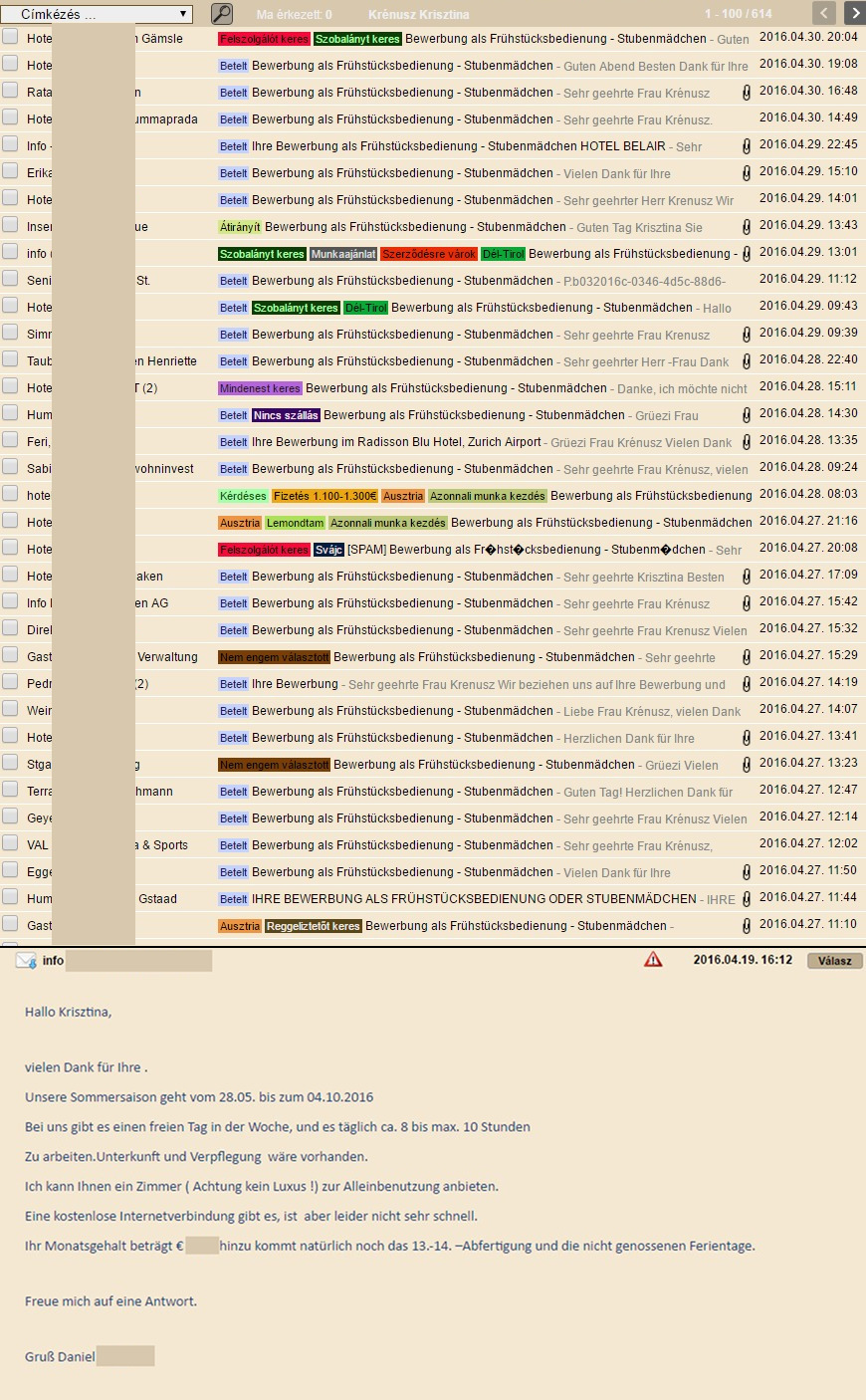Click the Mindenest keres label tag

260,388
